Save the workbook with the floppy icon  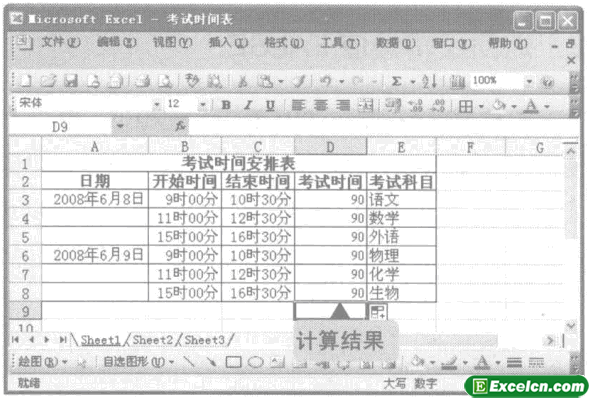(71, 81)
